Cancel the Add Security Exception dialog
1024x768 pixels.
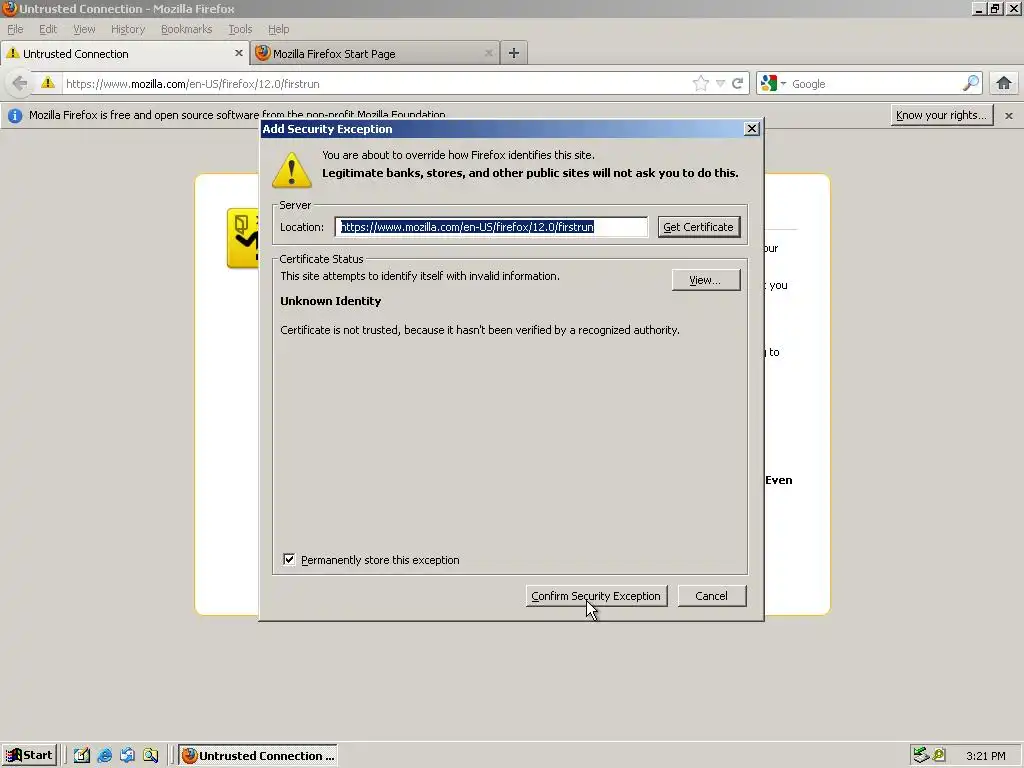[x=712, y=596]
